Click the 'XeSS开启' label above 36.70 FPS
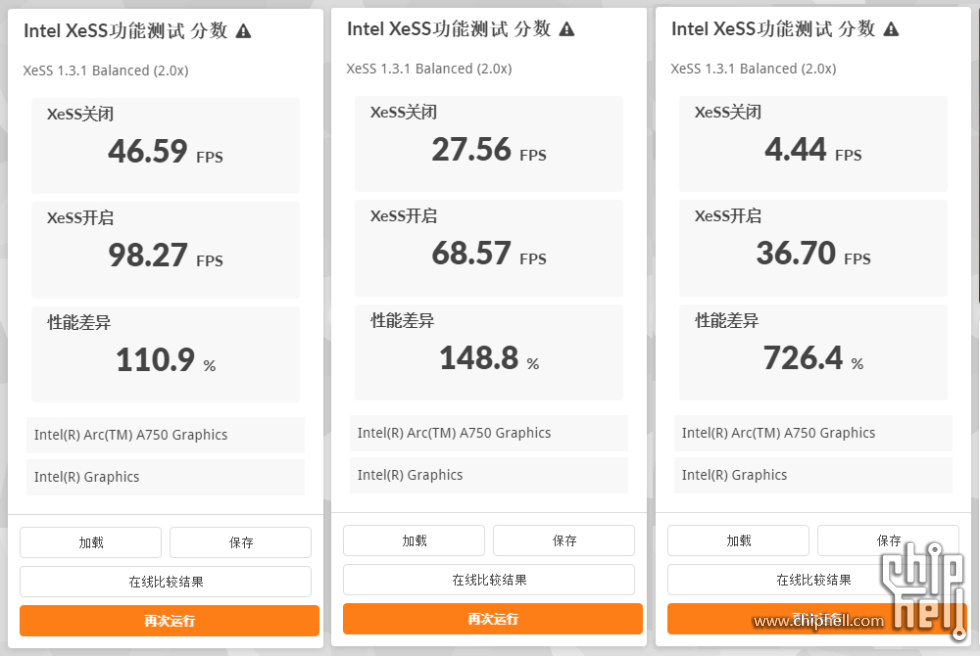This screenshot has height=656, width=980. pos(728,216)
